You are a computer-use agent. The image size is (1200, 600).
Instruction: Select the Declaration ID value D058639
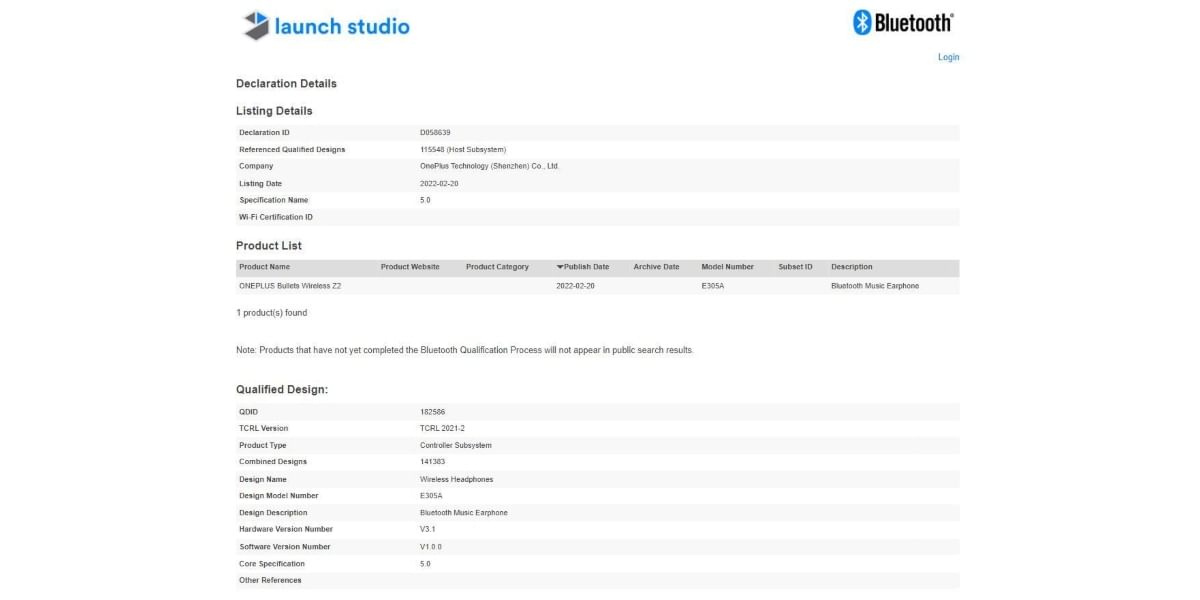click(x=435, y=132)
